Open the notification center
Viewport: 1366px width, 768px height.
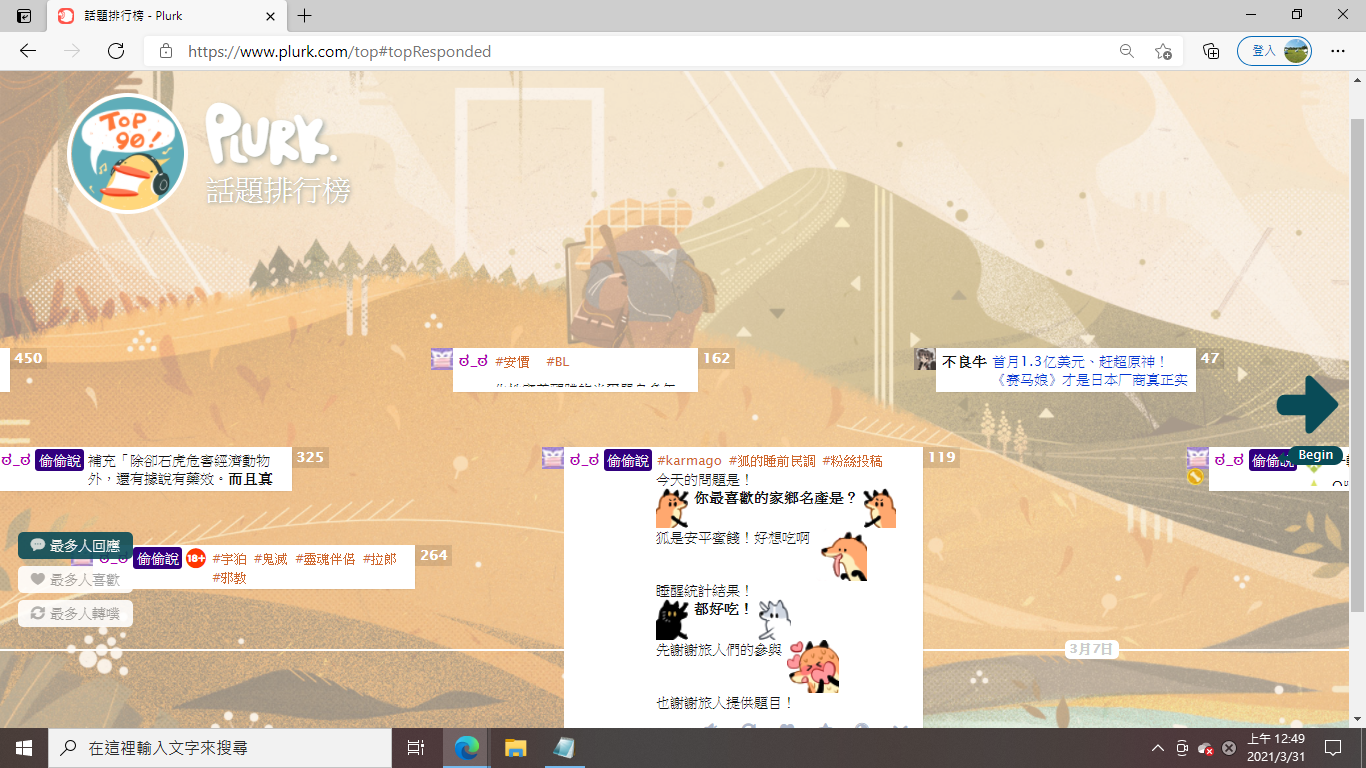[x=1333, y=747]
